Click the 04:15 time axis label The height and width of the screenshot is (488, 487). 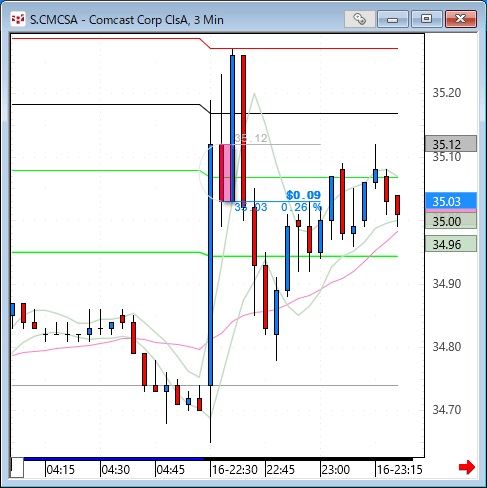60,470
